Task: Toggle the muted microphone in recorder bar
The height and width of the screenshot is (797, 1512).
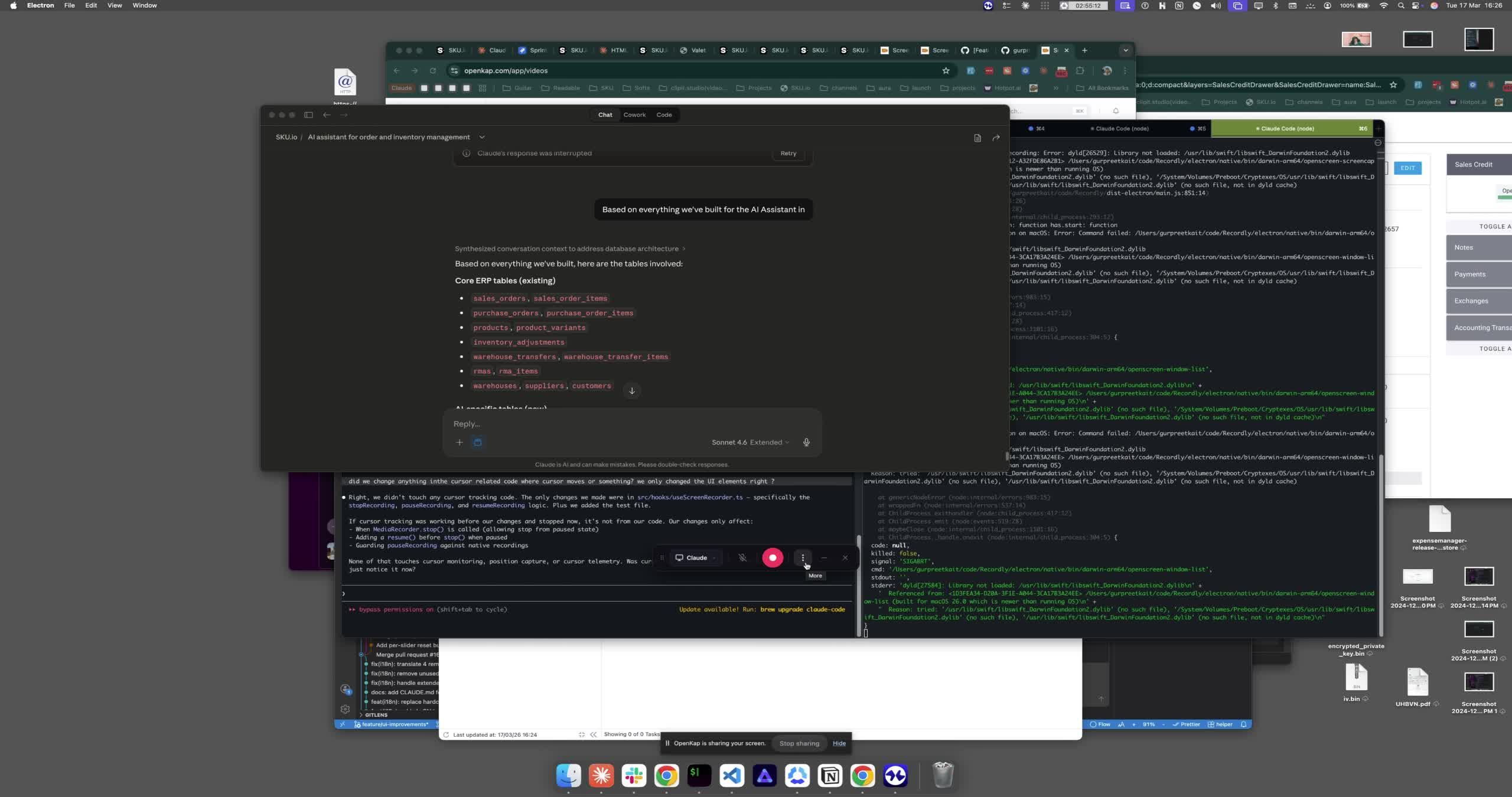Action: [x=742, y=558]
